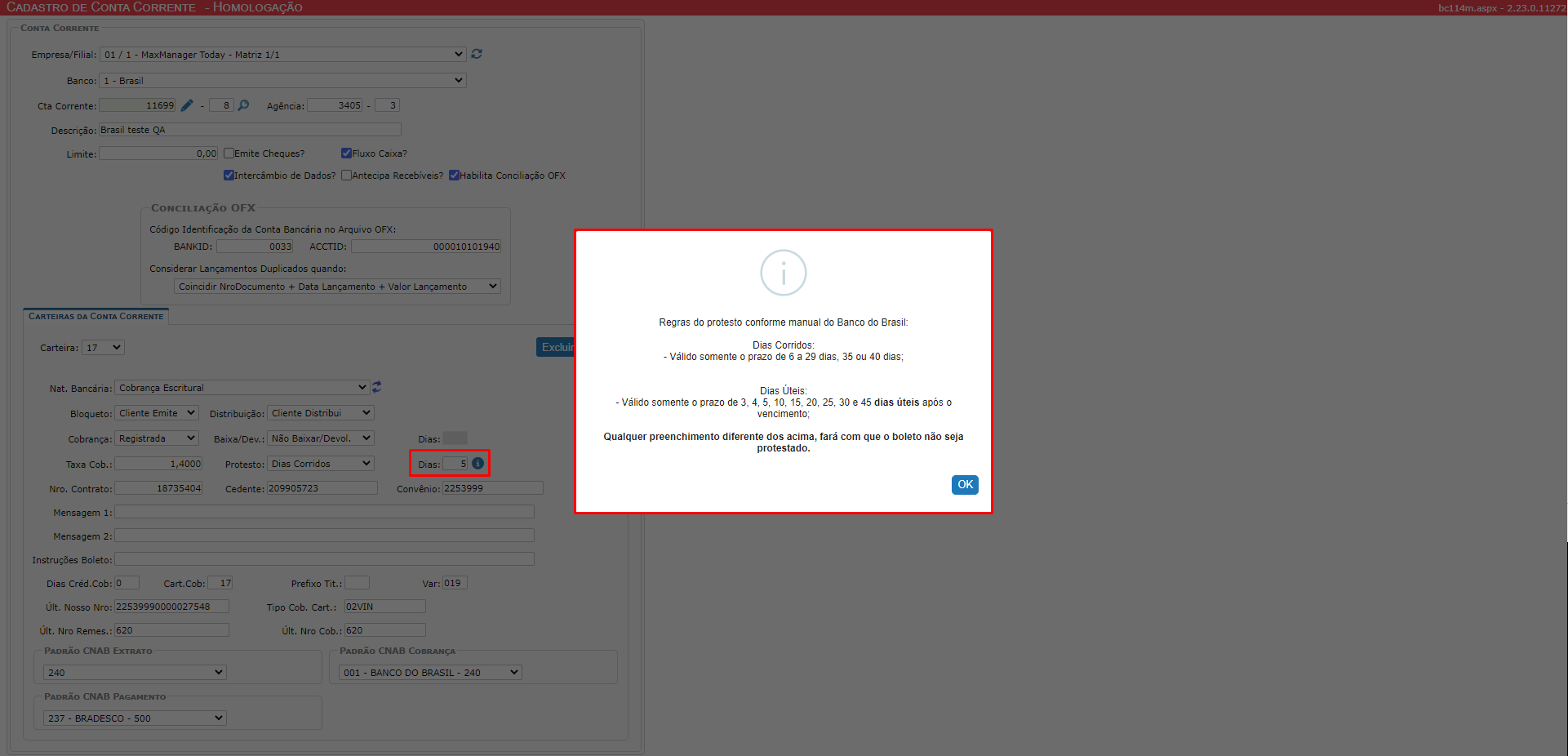
Task: Toggle the Emite Cheques checkbox
Action: coord(229,153)
